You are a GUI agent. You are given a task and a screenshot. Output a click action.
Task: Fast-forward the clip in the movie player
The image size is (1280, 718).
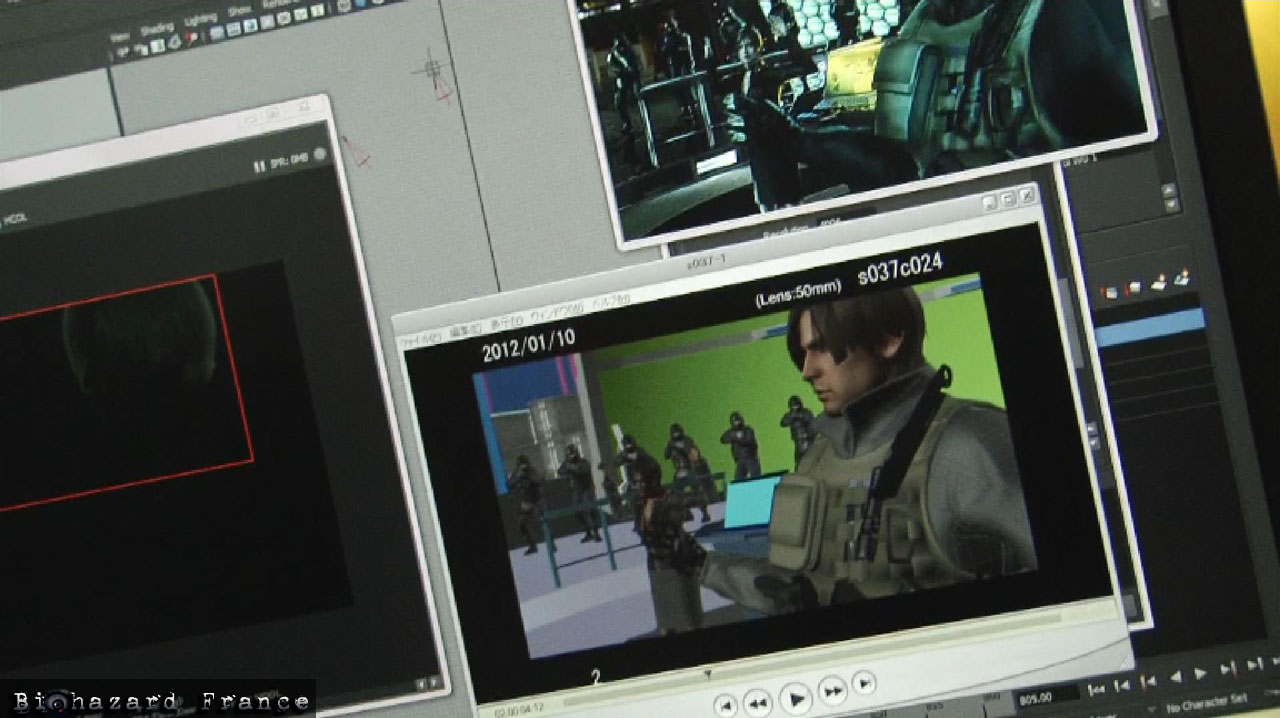pyautogui.click(x=832, y=690)
